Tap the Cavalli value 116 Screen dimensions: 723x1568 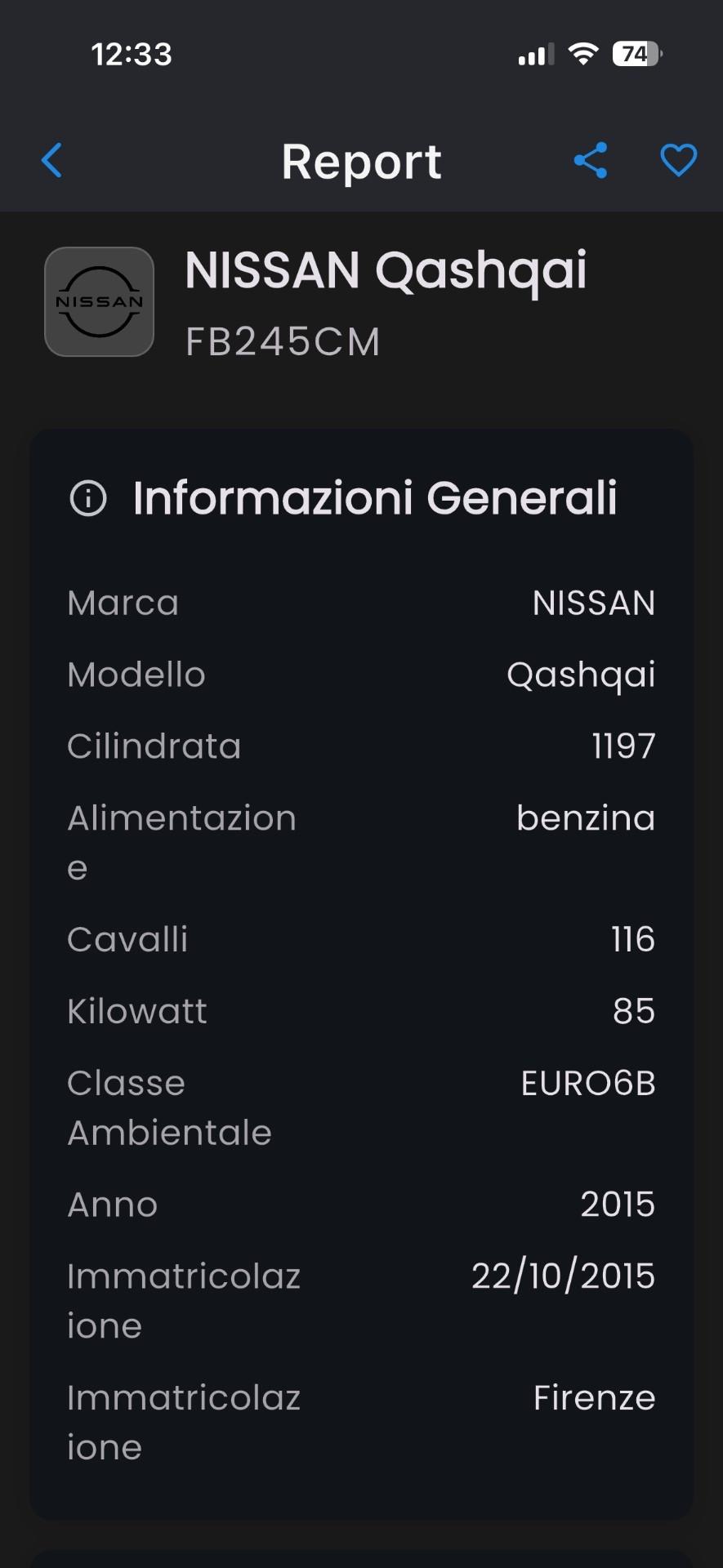633,939
